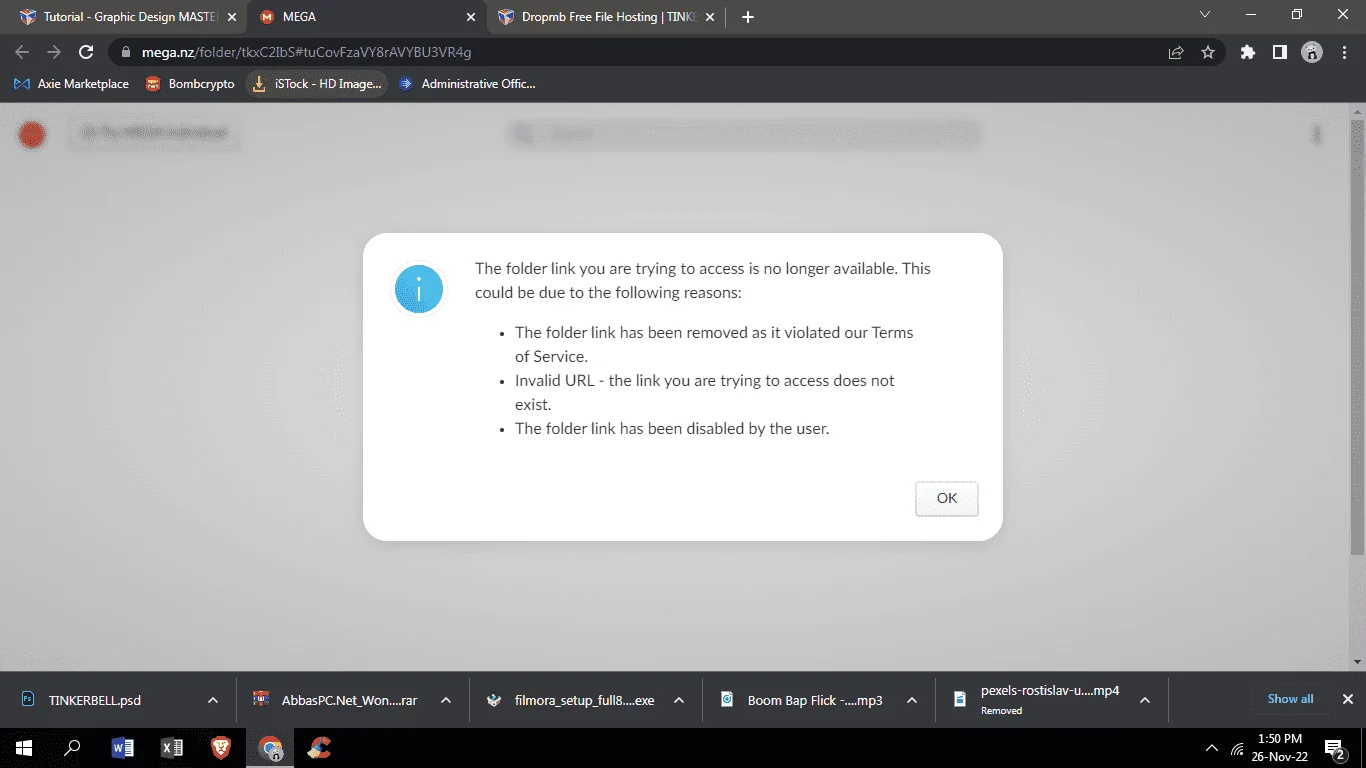Open the Axie Marketplace bookmark
1366x768 pixels.
[72, 84]
